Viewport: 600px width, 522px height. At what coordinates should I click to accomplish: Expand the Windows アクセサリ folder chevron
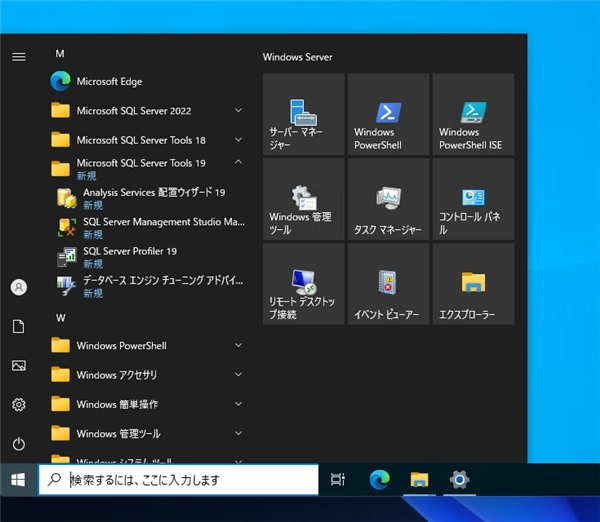[x=238, y=375]
